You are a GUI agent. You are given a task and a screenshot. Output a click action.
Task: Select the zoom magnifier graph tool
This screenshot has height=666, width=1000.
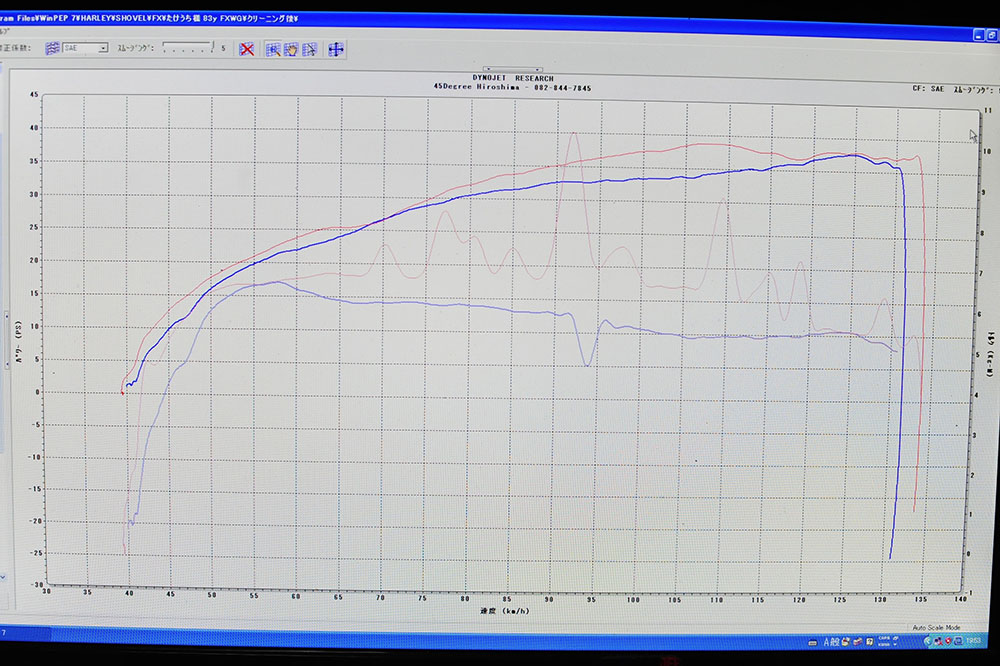273,48
